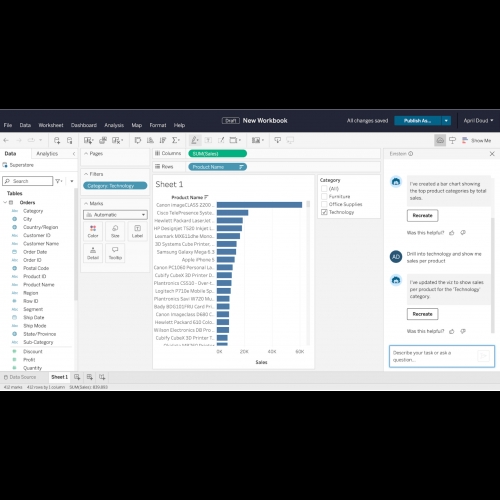Thumbs up the last Einstein response
This screenshot has height=500, width=500.
click(452, 331)
